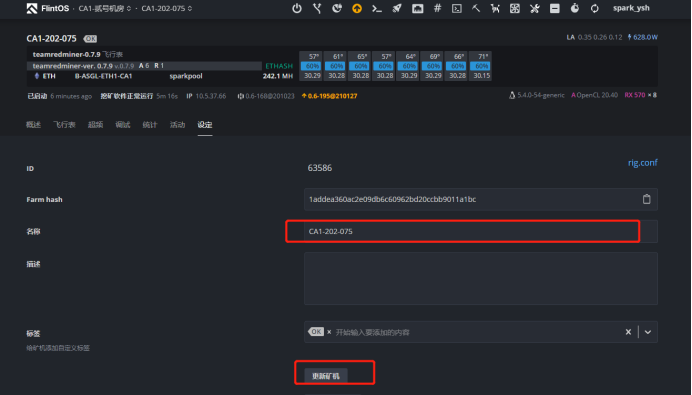The image size is (692, 395).
Task: Click the Farm hash field
Action: pos(481,199)
